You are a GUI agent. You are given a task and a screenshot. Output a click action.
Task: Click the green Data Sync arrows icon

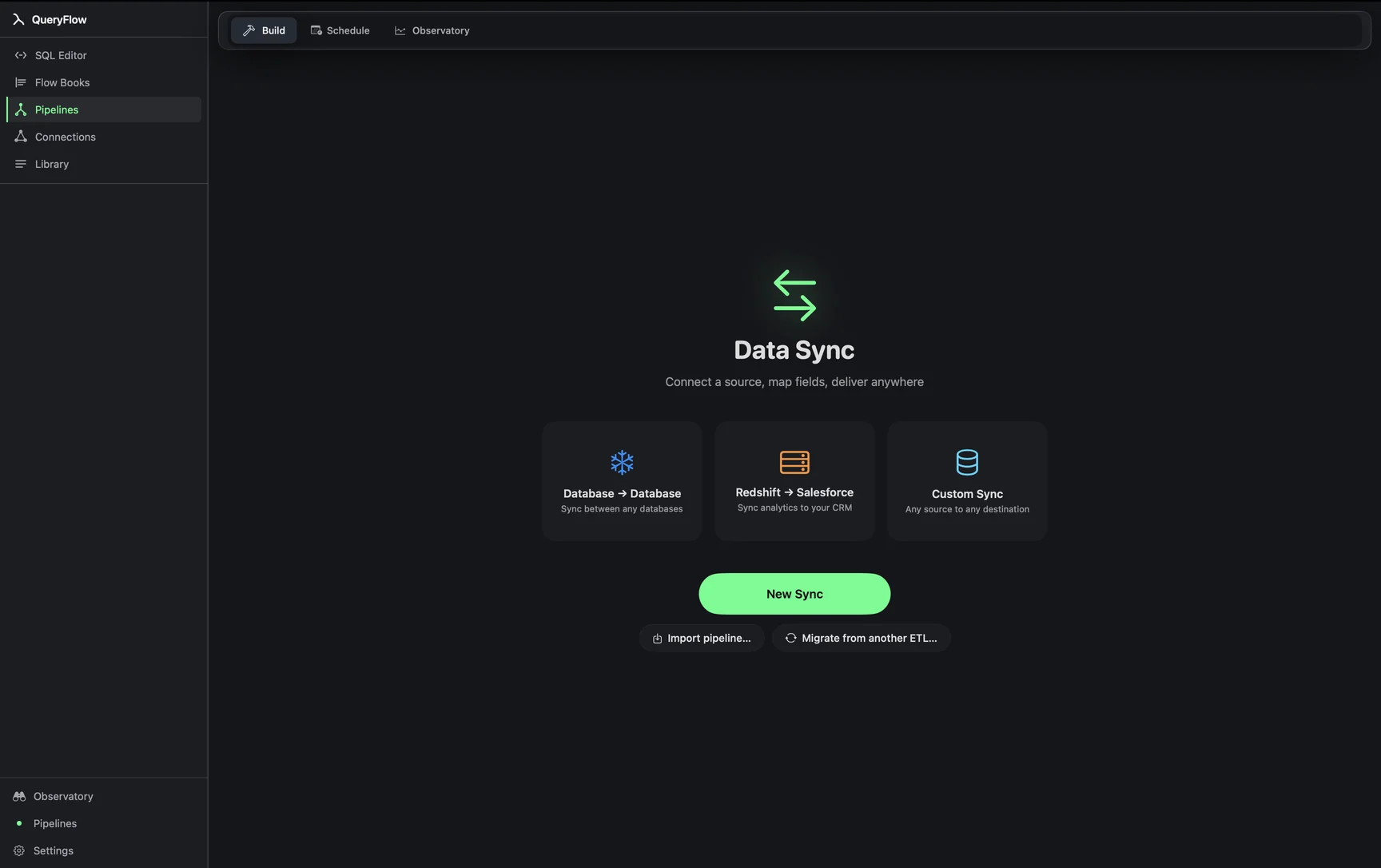[794, 295]
